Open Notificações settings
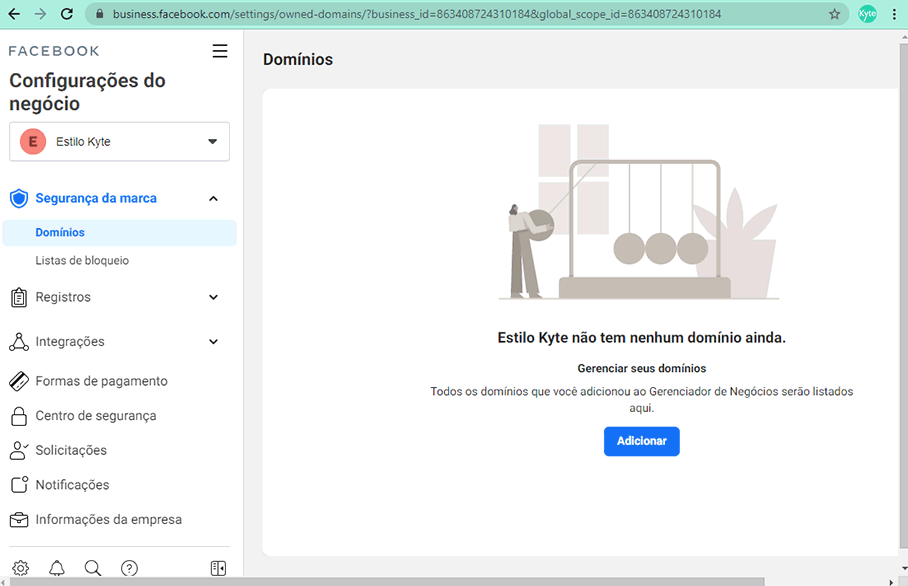Image resolution: width=908 pixels, height=586 pixels. (x=72, y=485)
